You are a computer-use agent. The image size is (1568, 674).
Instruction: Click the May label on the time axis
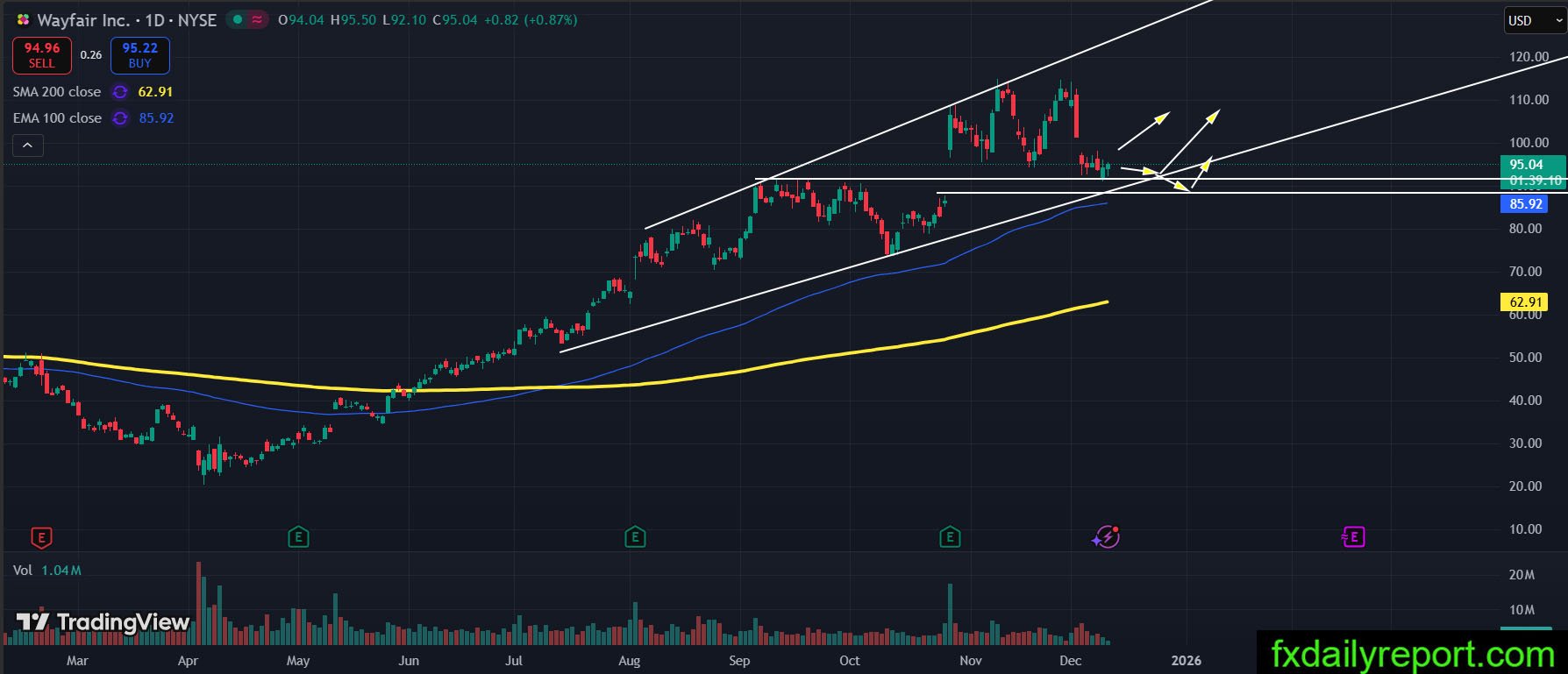point(298,661)
